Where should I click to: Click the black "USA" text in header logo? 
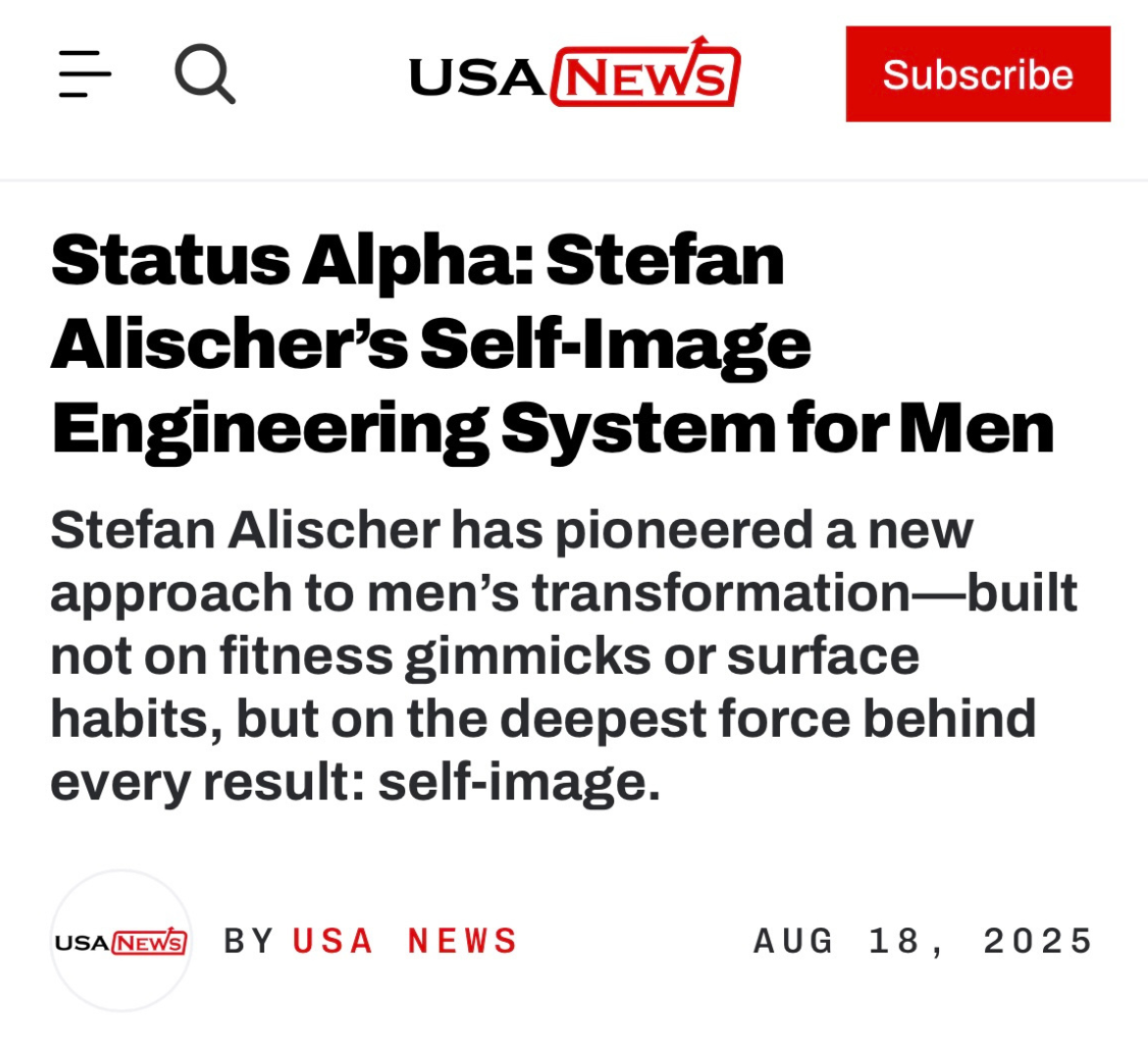tap(478, 77)
